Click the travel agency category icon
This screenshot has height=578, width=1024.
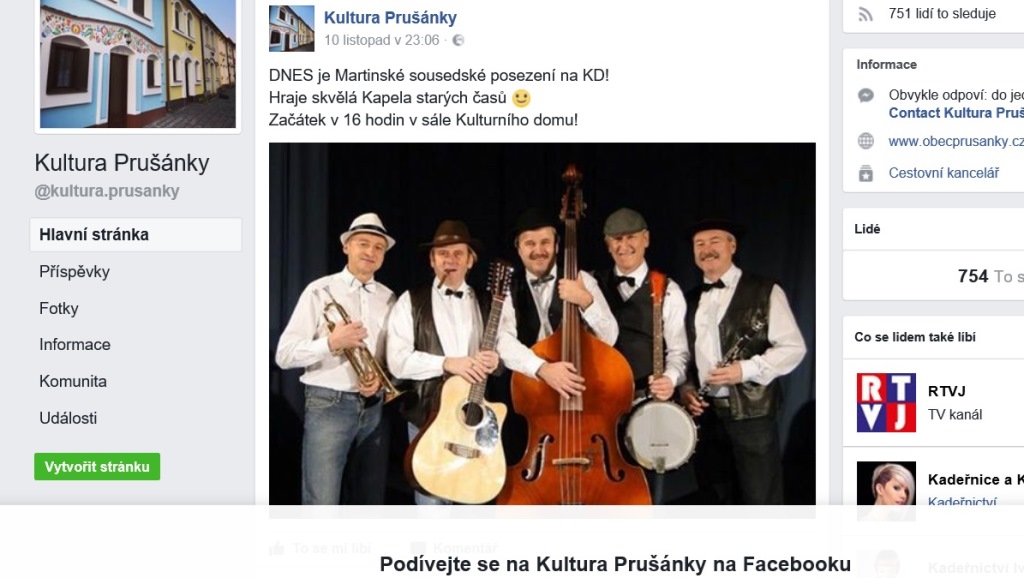click(x=866, y=173)
